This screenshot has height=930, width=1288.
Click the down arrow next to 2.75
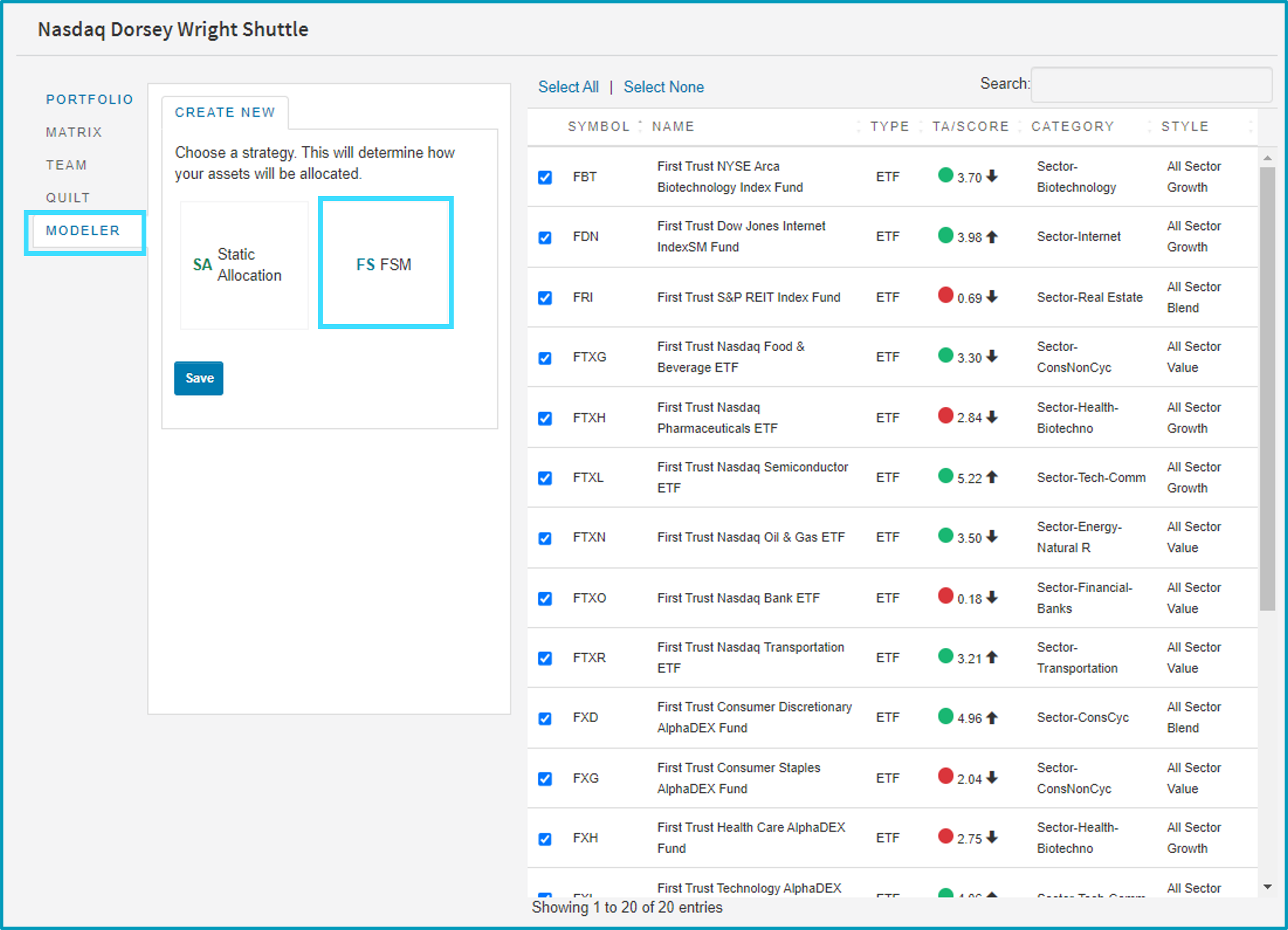(991, 837)
